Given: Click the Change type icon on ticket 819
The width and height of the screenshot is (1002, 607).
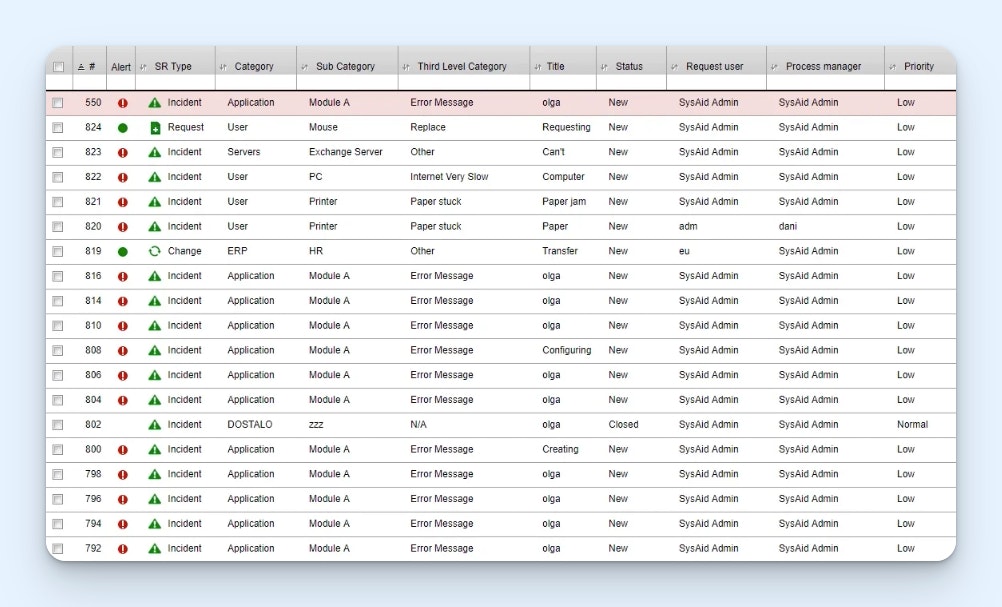Looking at the screenshot, I should click(155, 251).
